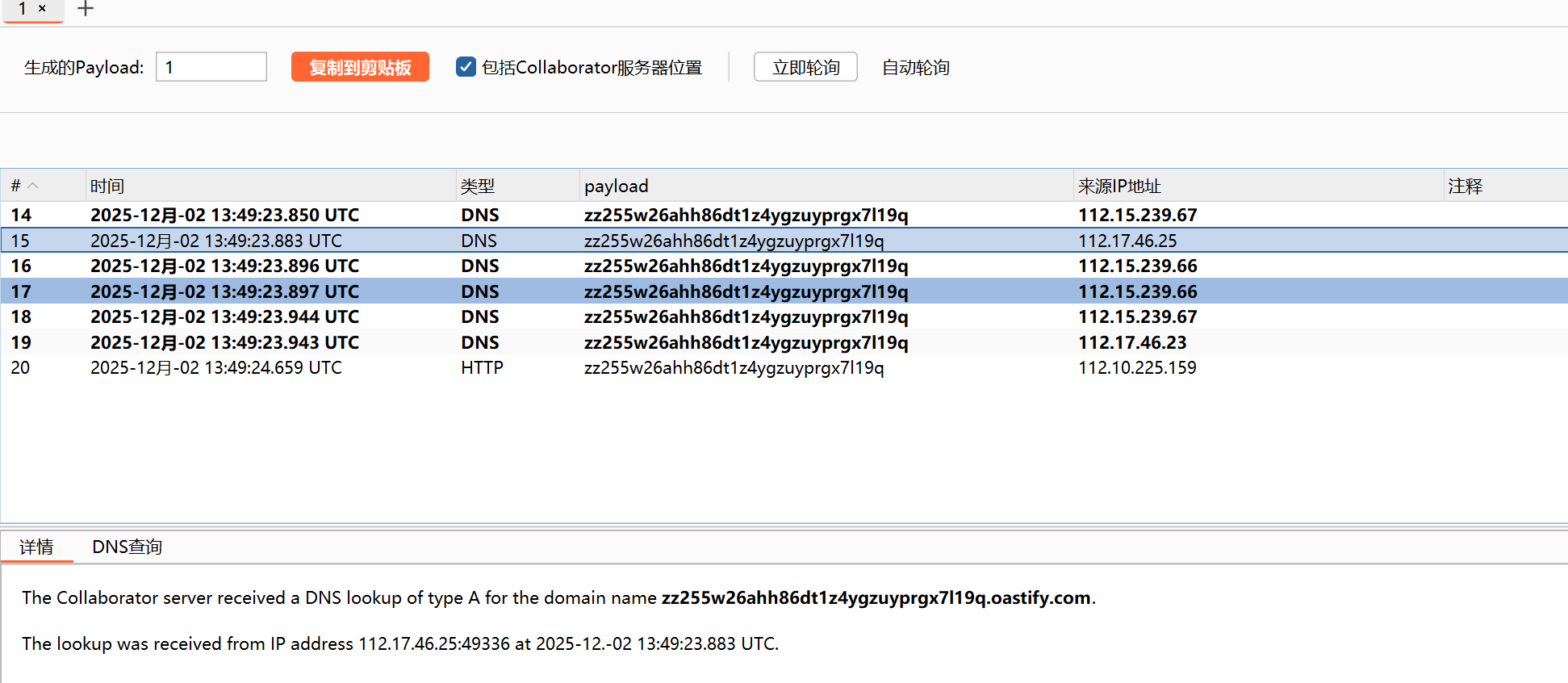Switch to the DNS查询 tab
Image resolution: width=1568 pixels, height=683 pixels.
(x=127, y=547)
